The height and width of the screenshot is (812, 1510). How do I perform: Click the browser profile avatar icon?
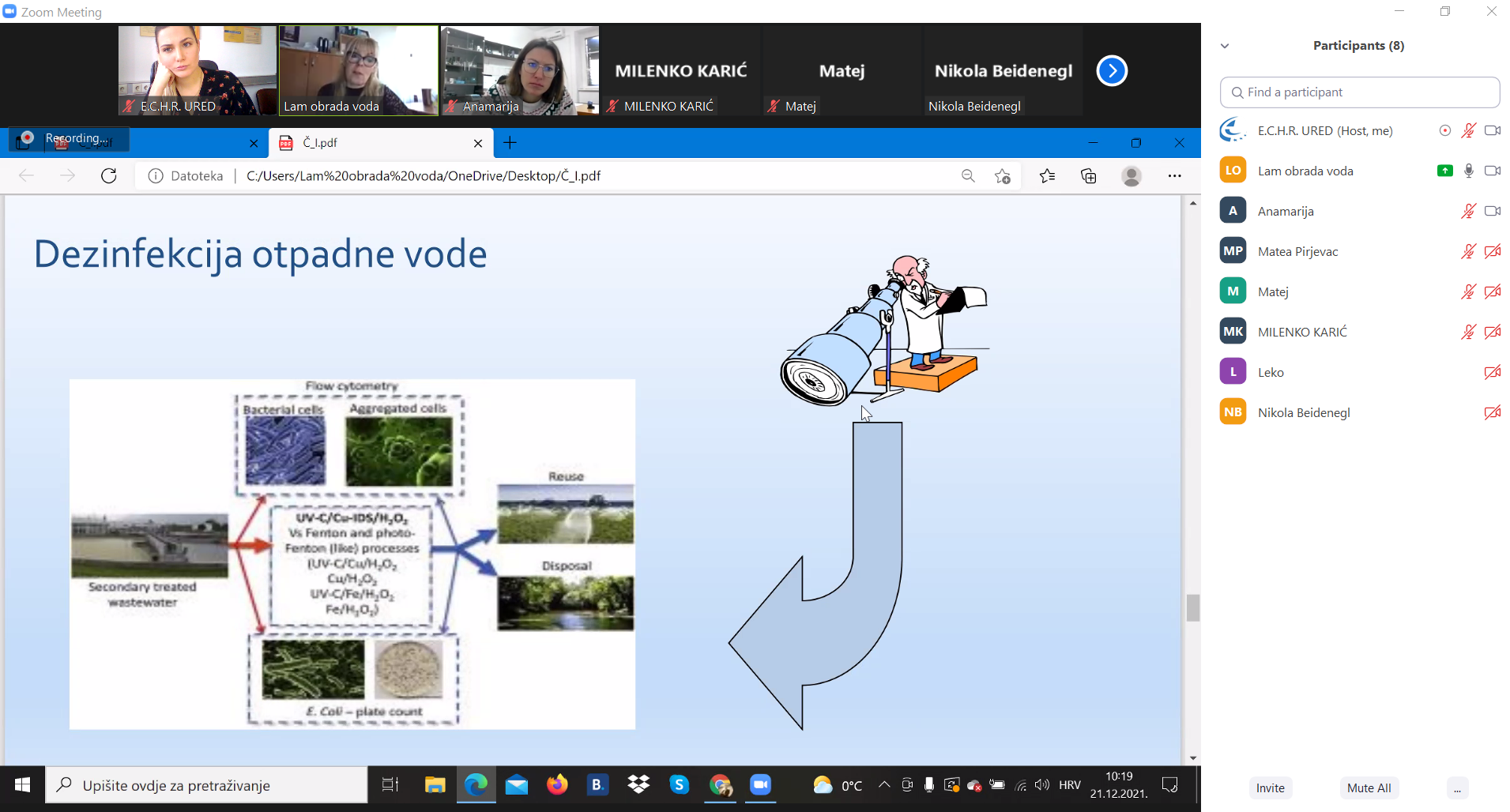click(1132, 175)
